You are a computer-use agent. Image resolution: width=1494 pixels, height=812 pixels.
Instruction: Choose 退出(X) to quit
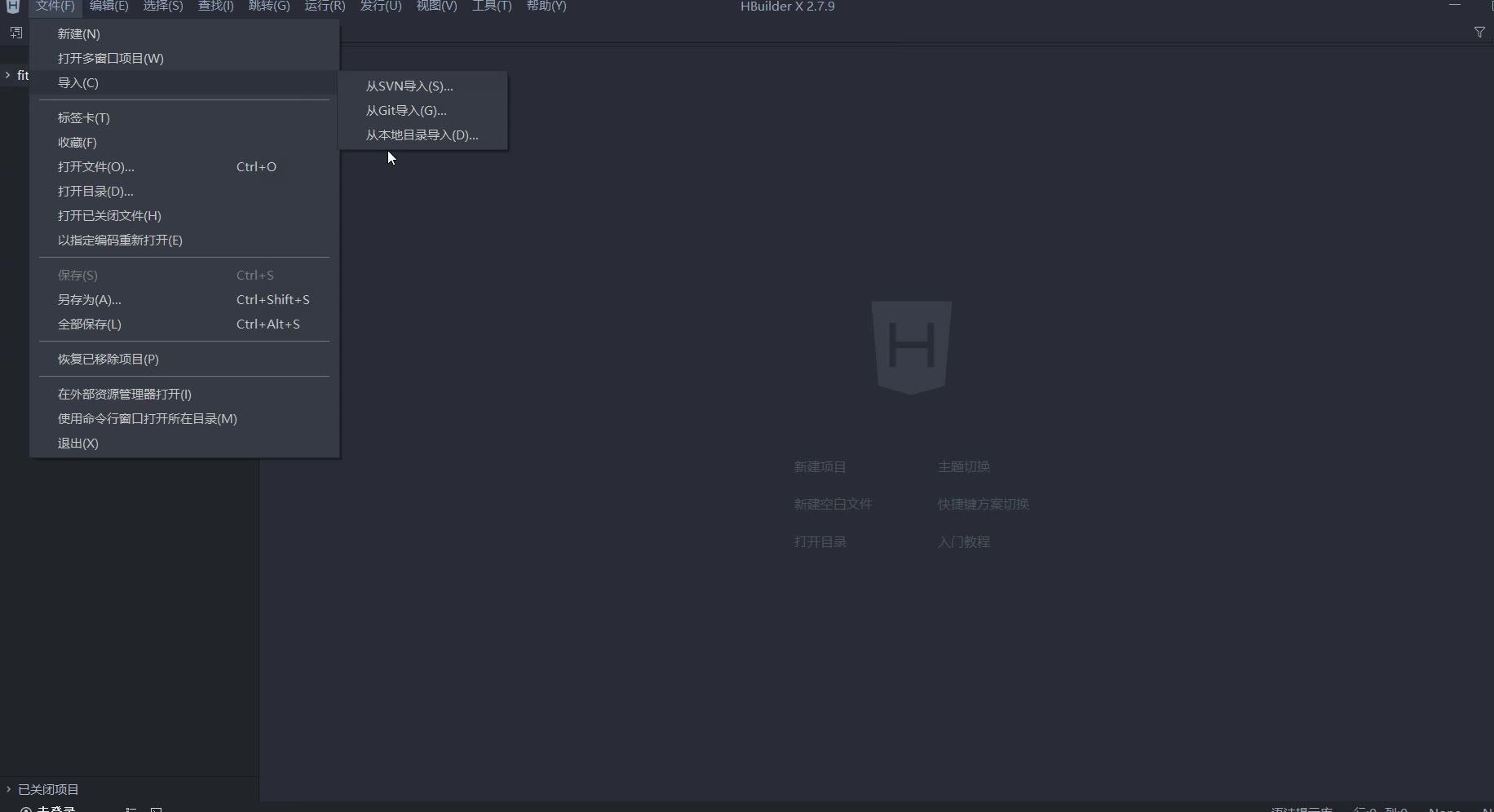pos(184,444)
